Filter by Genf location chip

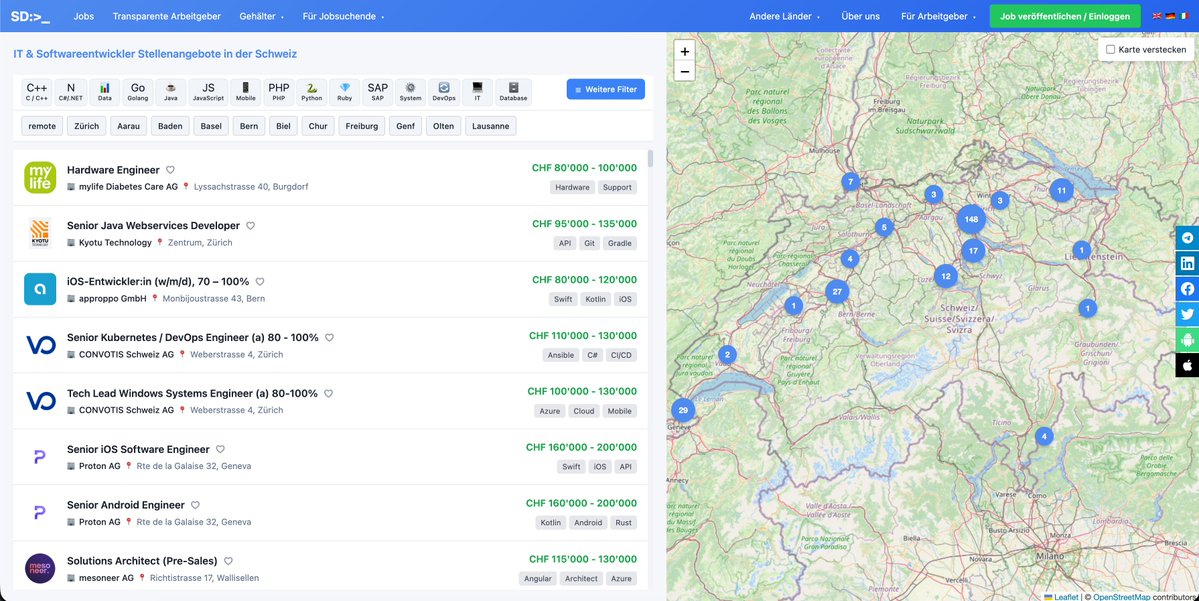click(x=405, y=126)
